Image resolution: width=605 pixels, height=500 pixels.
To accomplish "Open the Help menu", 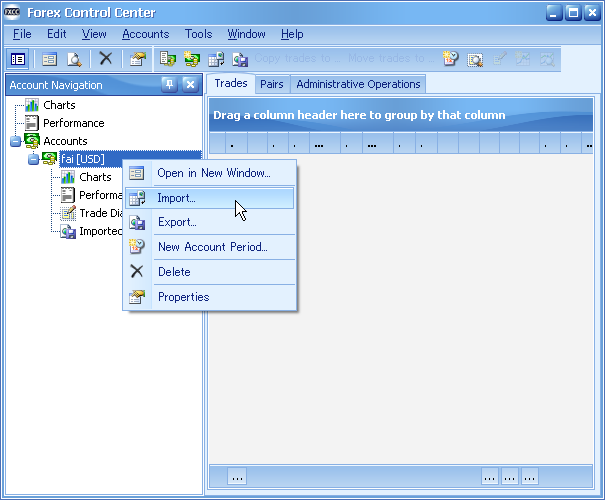I will (x=292, y=34).
